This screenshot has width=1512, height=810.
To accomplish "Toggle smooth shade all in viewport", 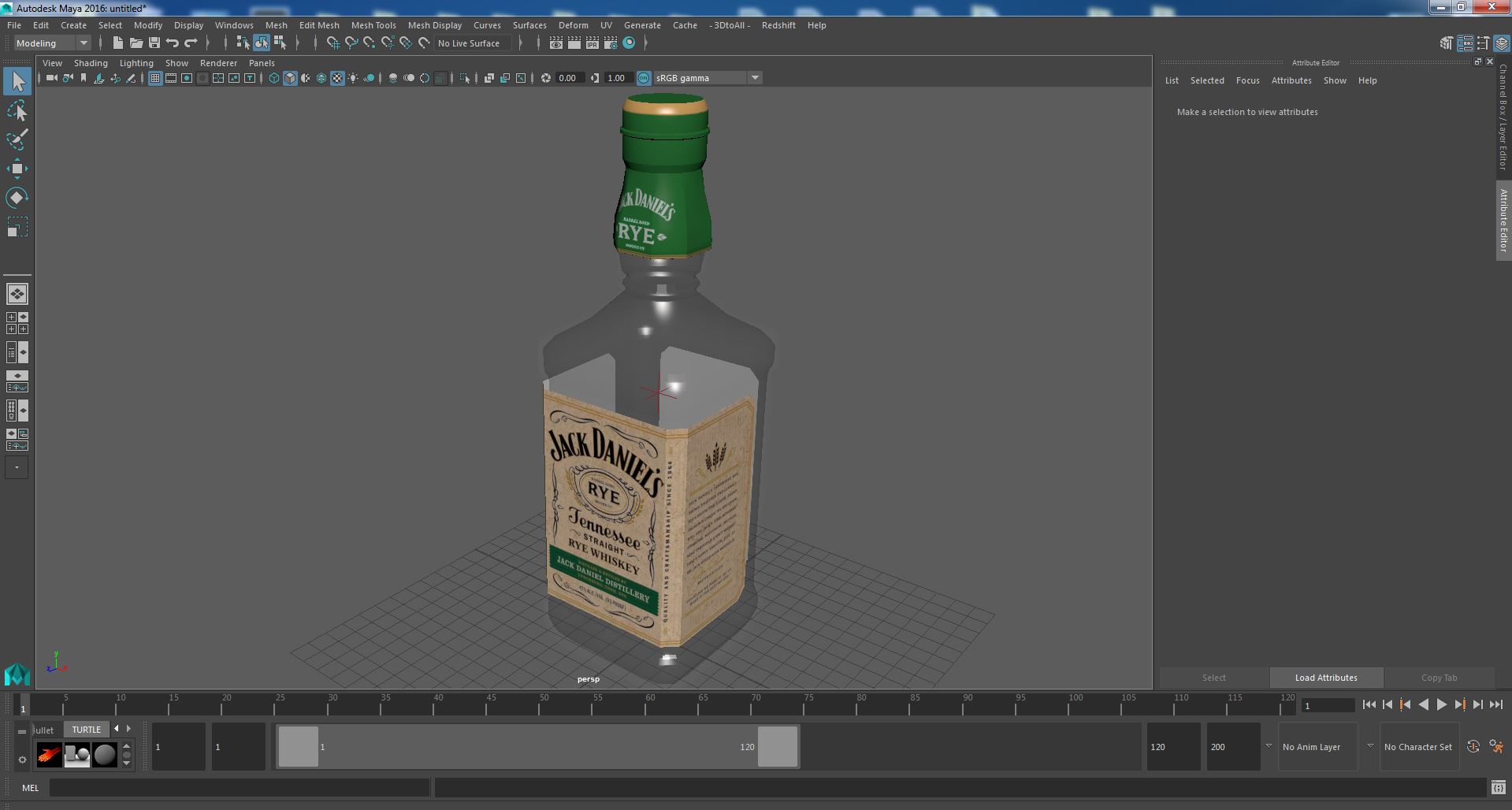I will click(290, 78).
